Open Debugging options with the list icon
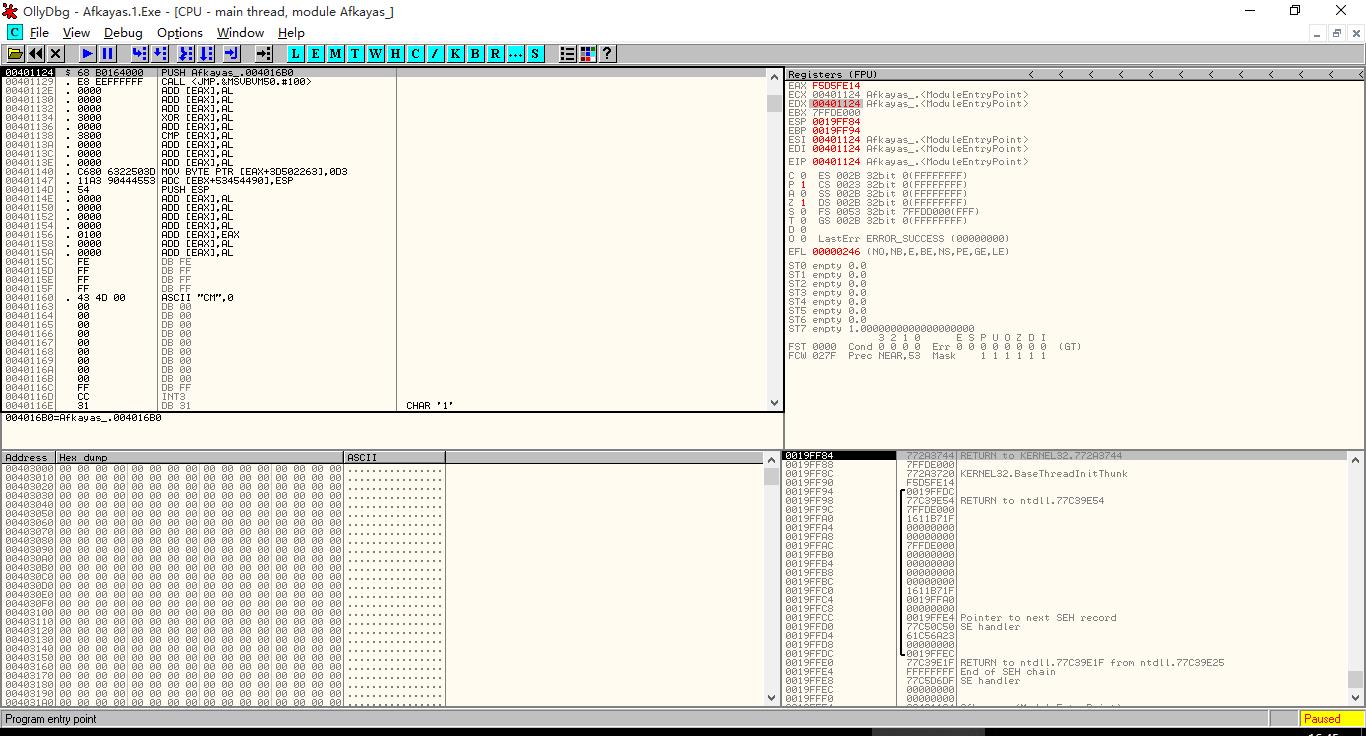1366x736 pixels. (x=568, y=54)
